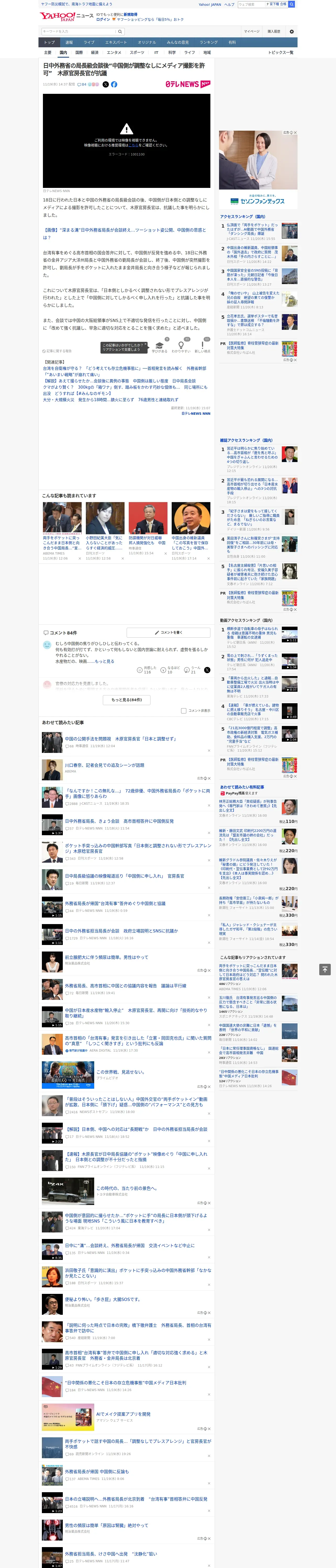React with 新しい視点 exclamation icon
This screenshot has height=1568, width=336.
click(203, 345)
